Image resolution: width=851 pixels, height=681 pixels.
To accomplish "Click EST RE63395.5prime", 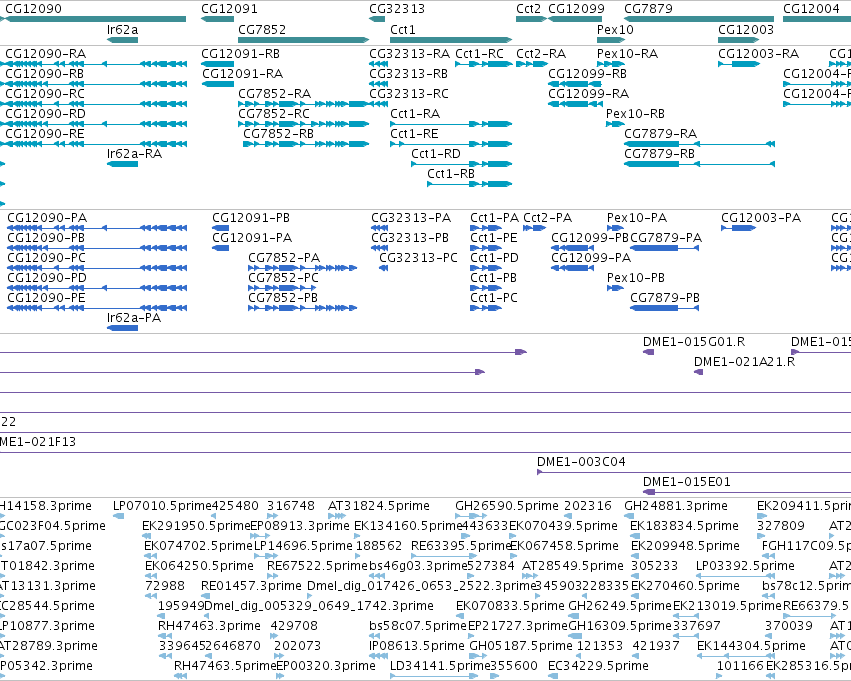I will click(460, 546).
